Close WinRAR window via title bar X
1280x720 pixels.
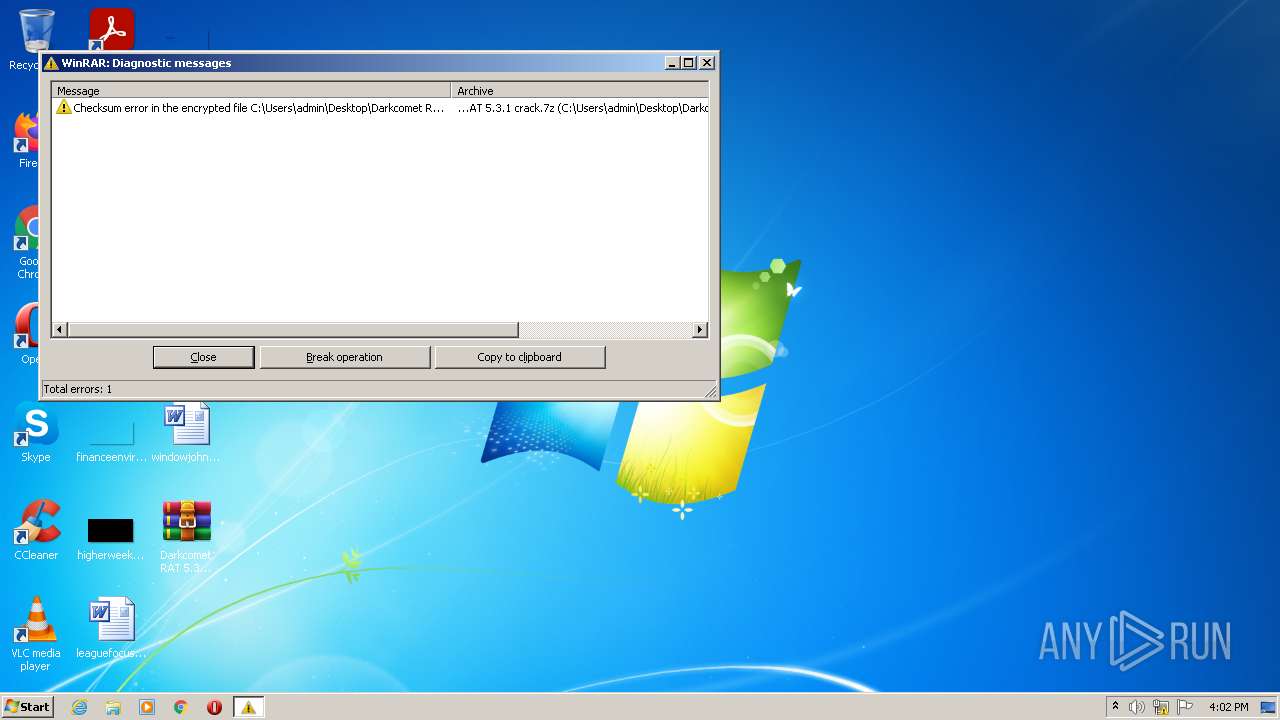pos(706,63)
